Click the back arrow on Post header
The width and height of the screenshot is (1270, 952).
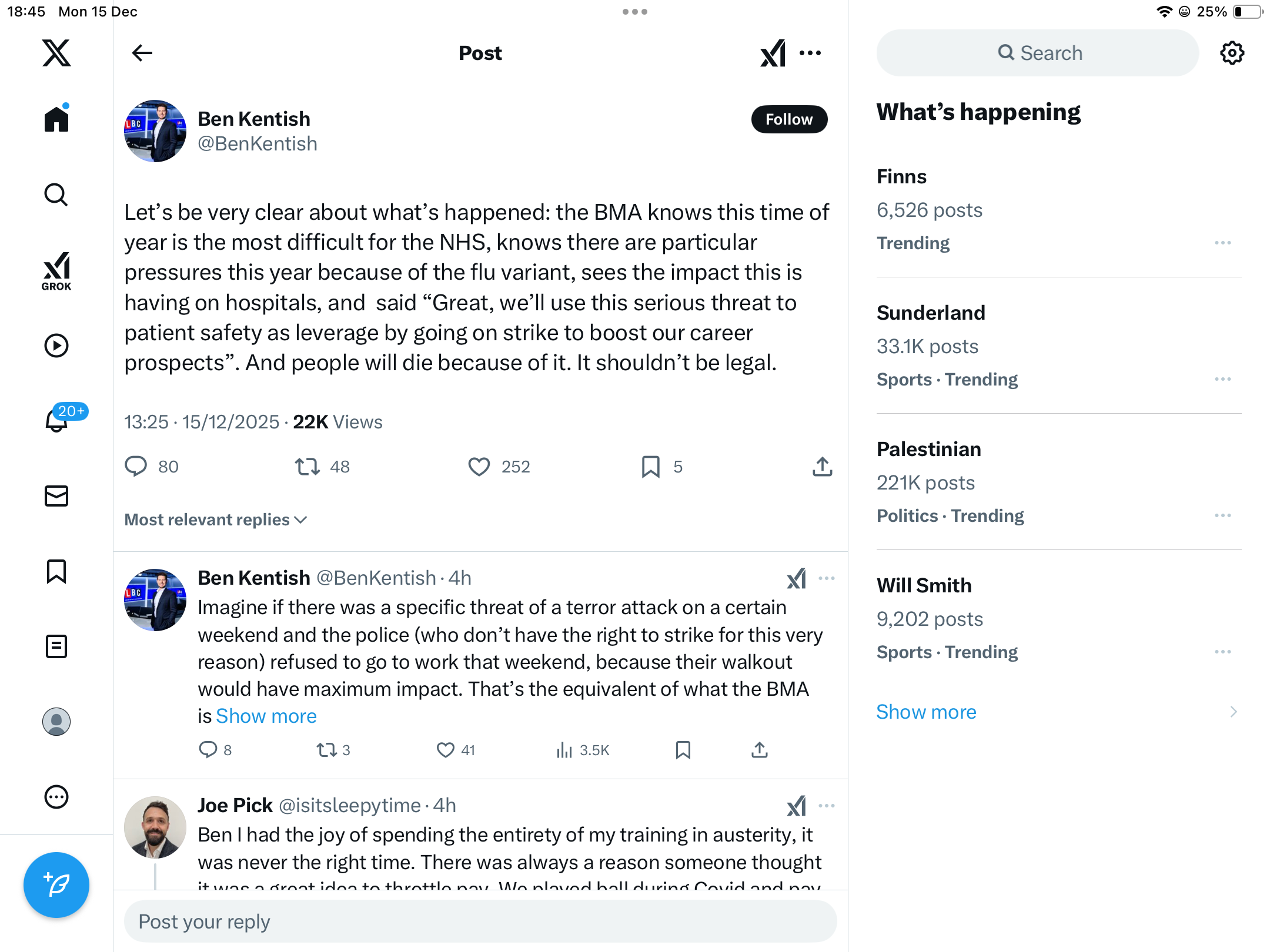pos(142,53)
